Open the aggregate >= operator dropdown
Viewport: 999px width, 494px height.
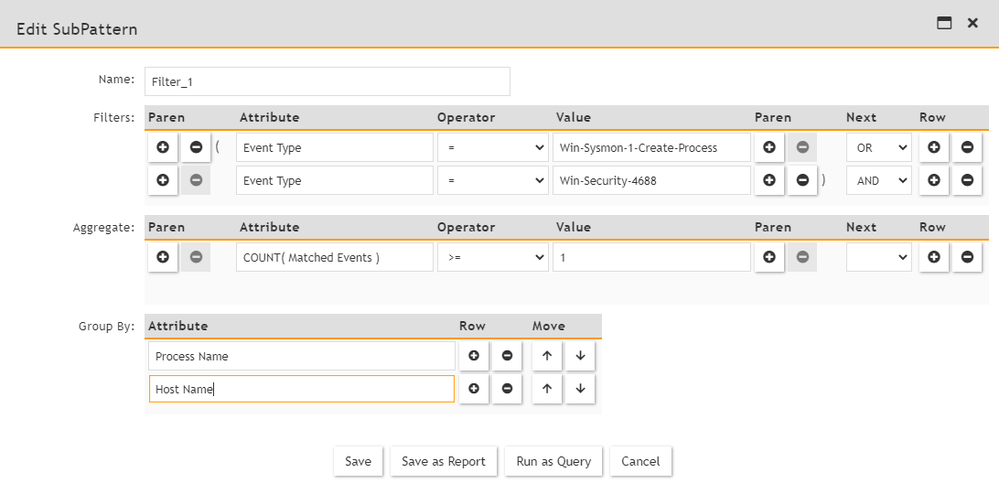492,258
